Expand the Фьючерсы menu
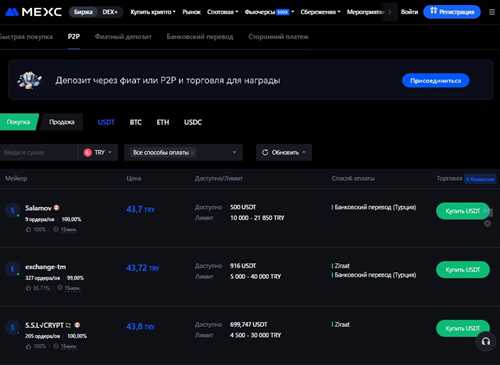Image resolution: width=500 pixels, height=365 pixels. click(269, 12)
